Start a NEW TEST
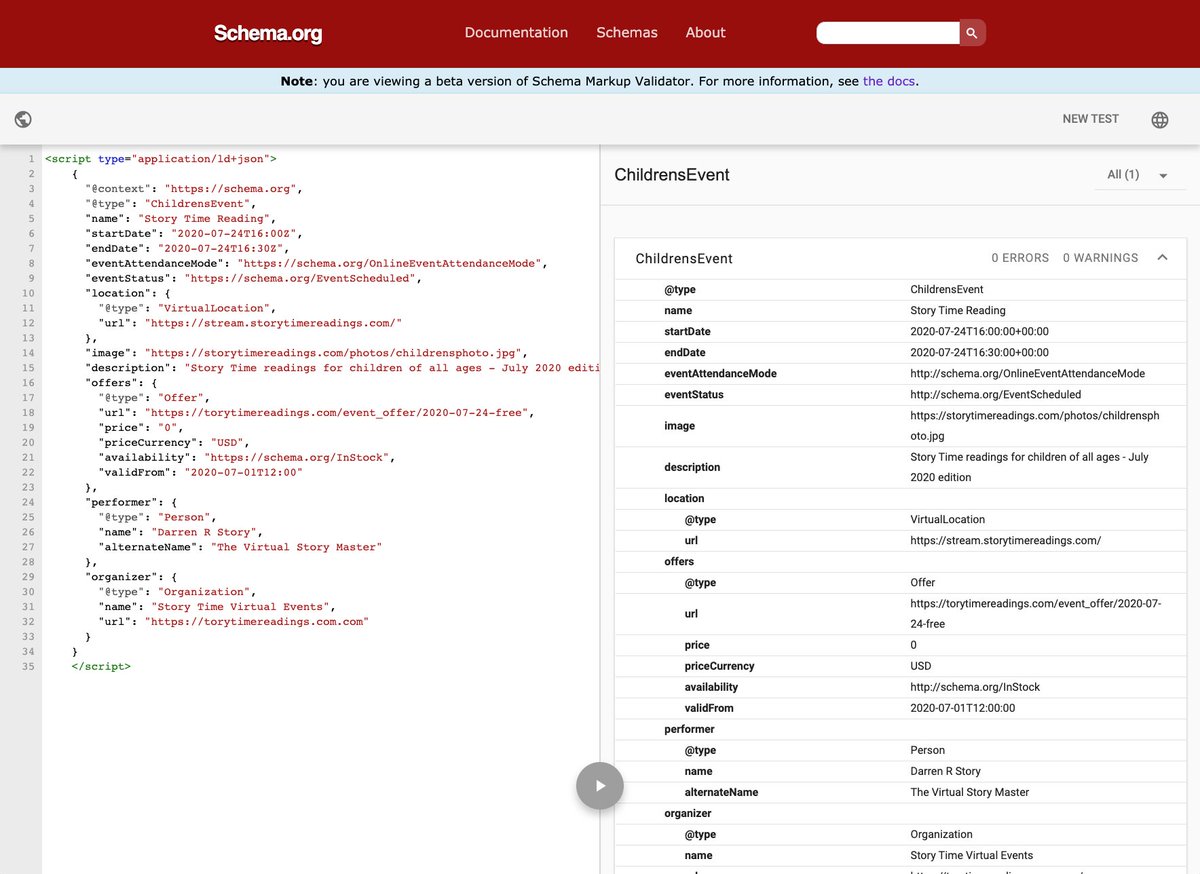Viewport: 1200px width, 874px height. tap(1090, 119)
